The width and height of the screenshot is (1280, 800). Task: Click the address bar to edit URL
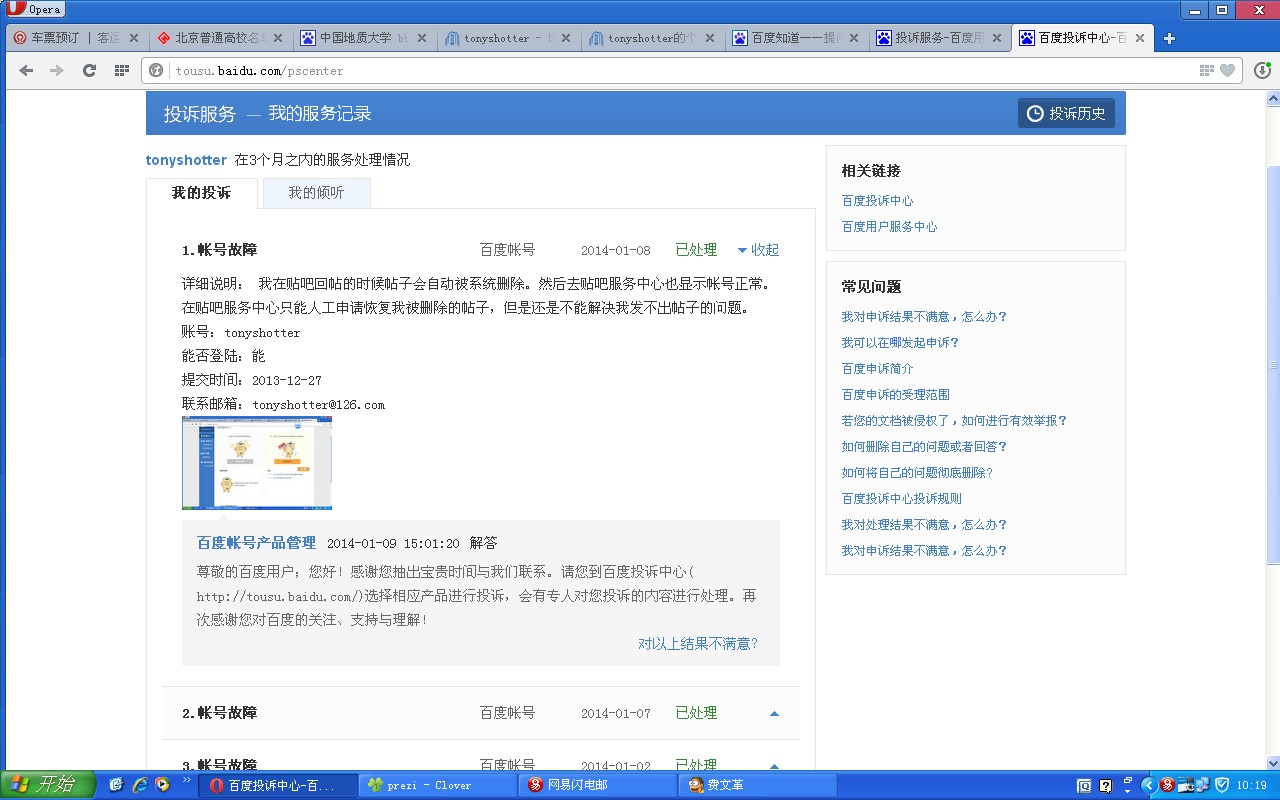click(x=400, y=70)
